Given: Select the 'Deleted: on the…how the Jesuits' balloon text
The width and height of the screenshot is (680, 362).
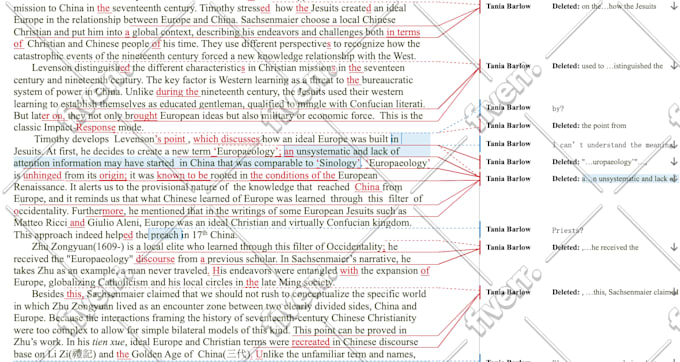Looking at the screenshot, I should [x=604, y=7].
